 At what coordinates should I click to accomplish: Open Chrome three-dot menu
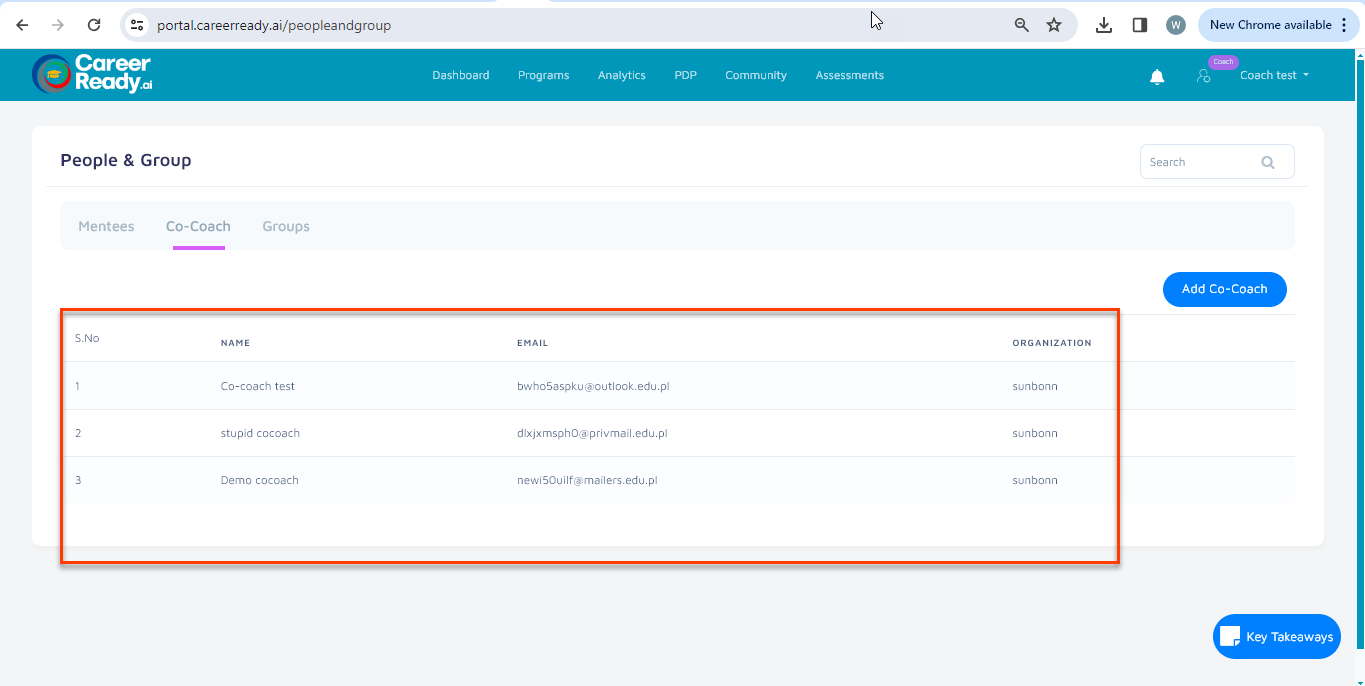pyautogui.click(x=1344, y=25)
